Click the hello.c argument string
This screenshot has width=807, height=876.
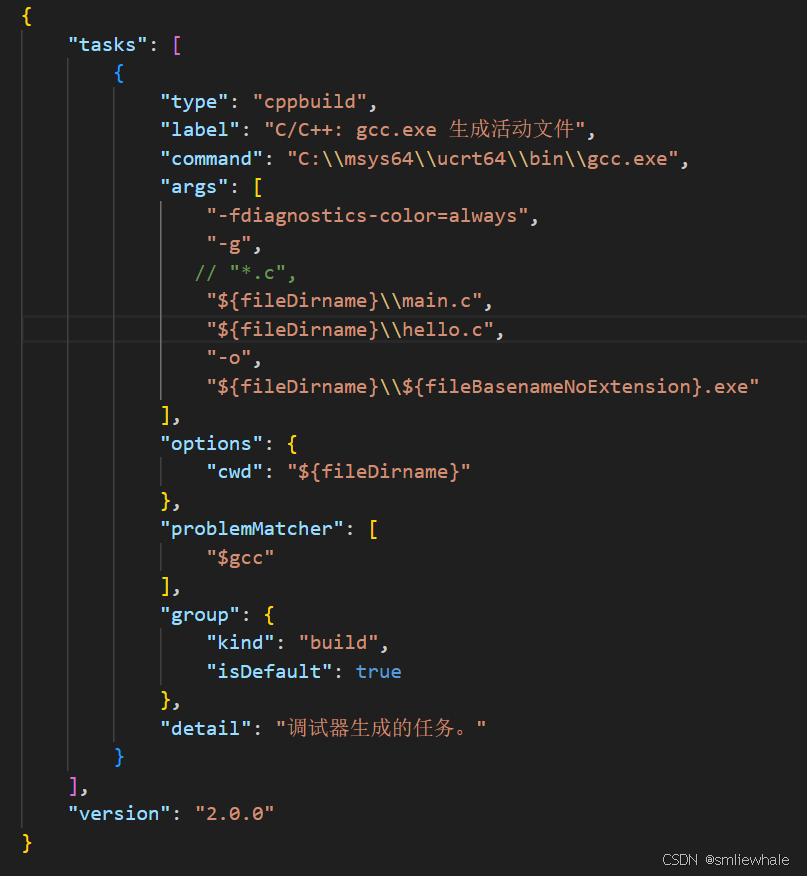click(350, 330)
